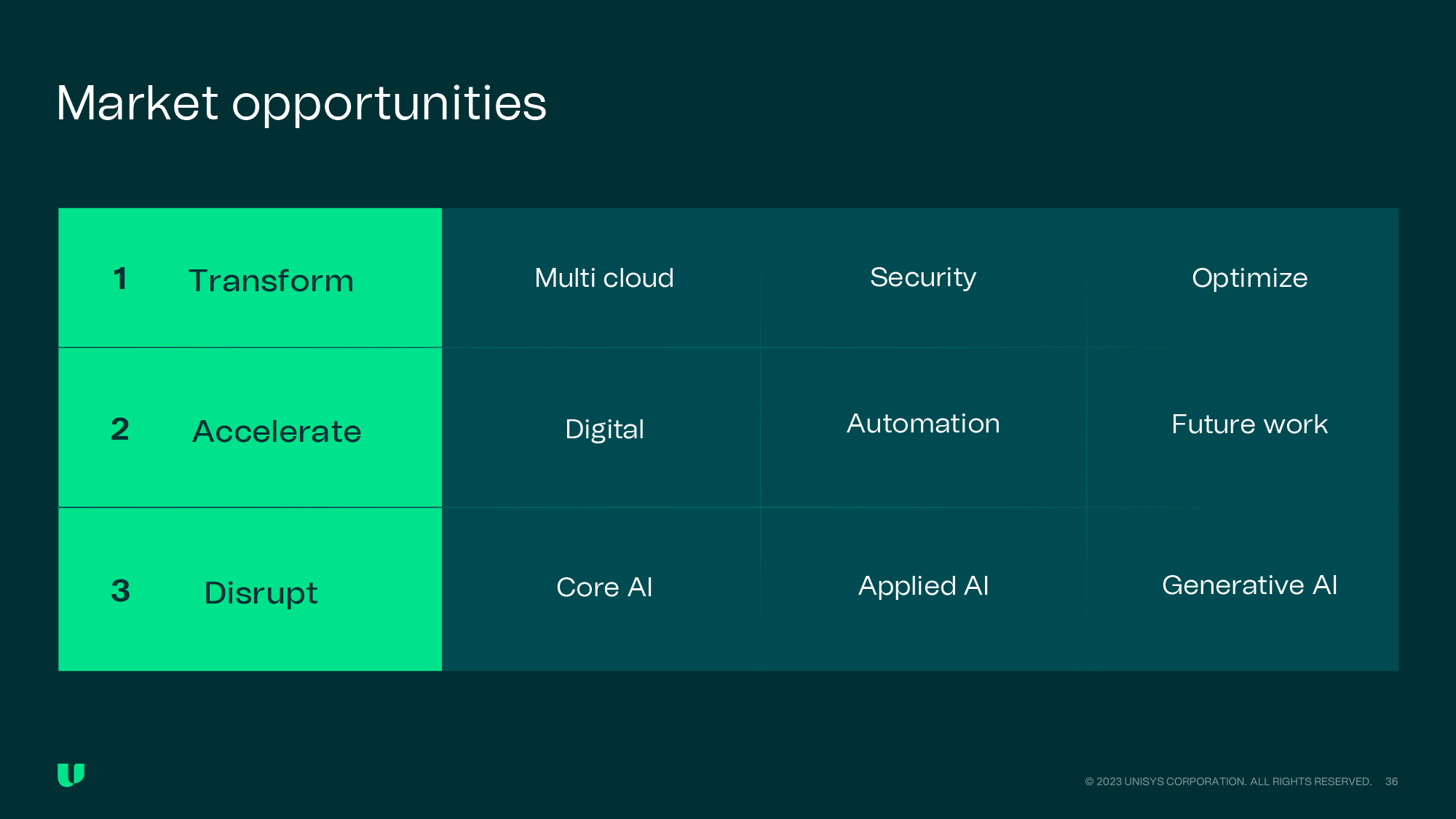Click the slide page number 36
The image size is (1456, 819).
click(x=1391, y=781)
